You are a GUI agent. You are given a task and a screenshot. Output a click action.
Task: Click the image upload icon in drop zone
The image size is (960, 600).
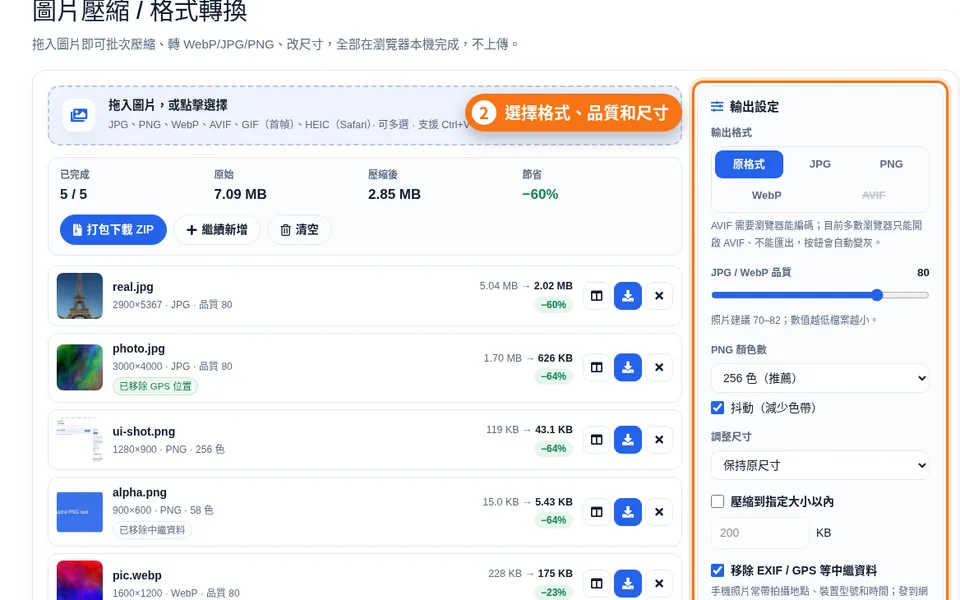coord(79,115)
